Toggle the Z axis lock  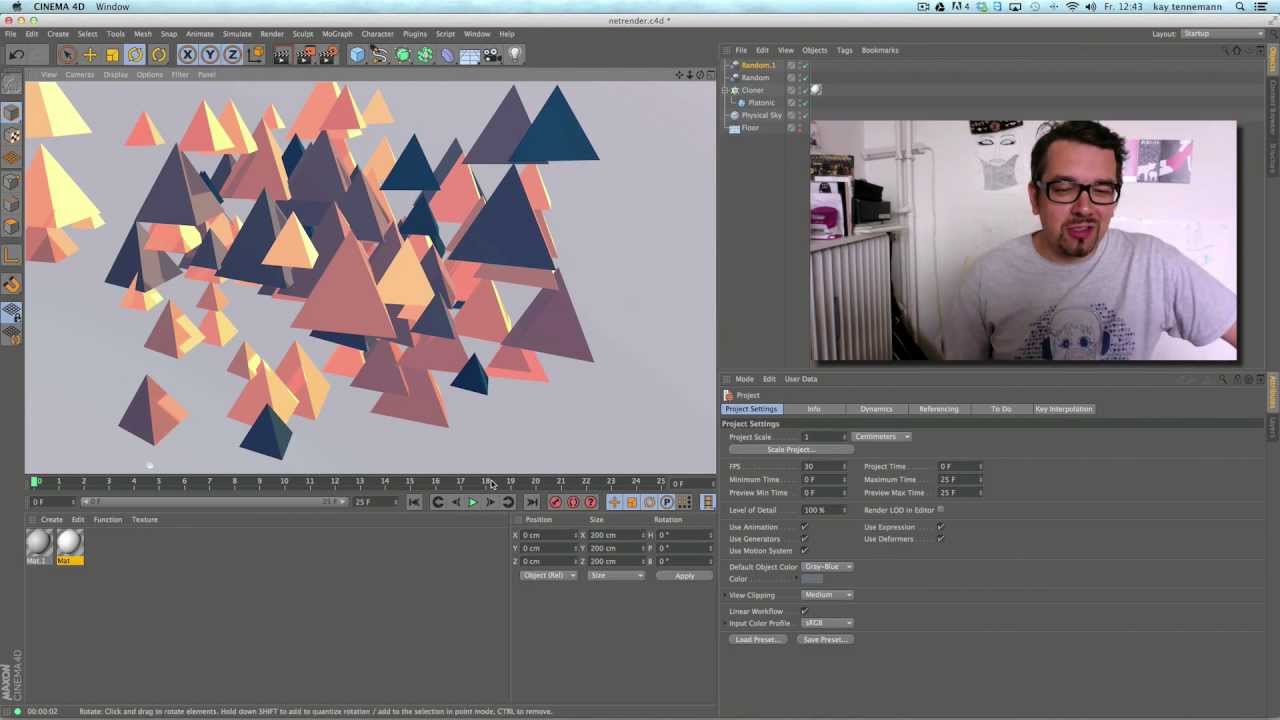232,55
